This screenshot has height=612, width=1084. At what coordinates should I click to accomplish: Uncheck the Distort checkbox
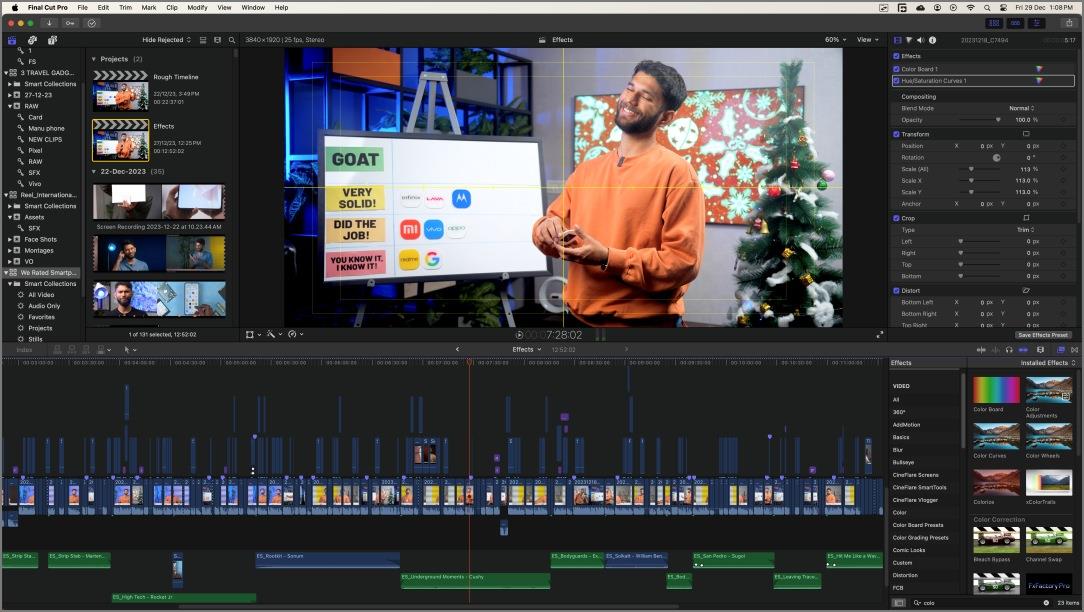(896, 290)
